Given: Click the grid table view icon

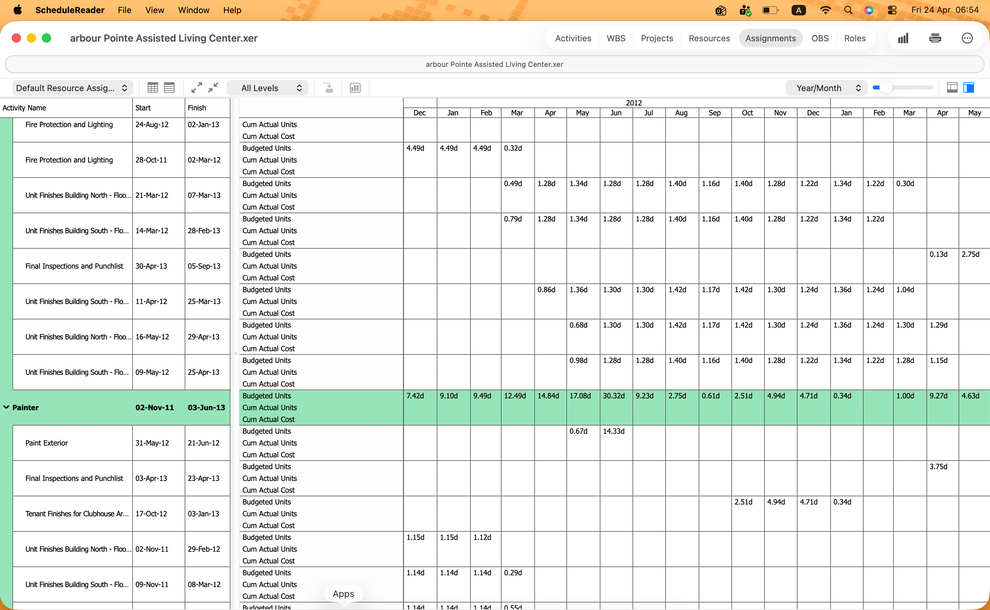Looking at the screenshot, I should coord(153,88).
